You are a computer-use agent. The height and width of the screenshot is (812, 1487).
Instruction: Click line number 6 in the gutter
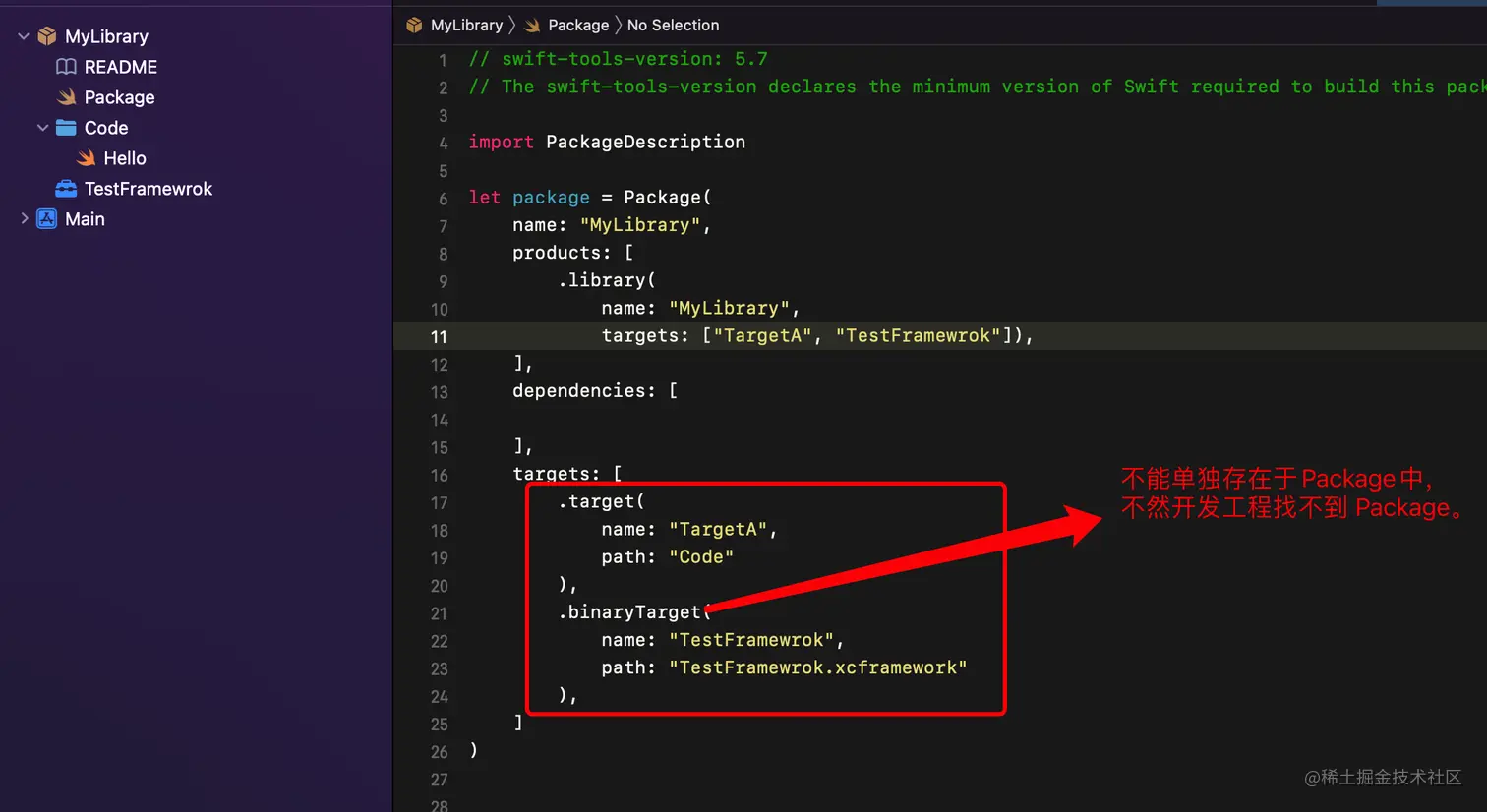[443, 198]
